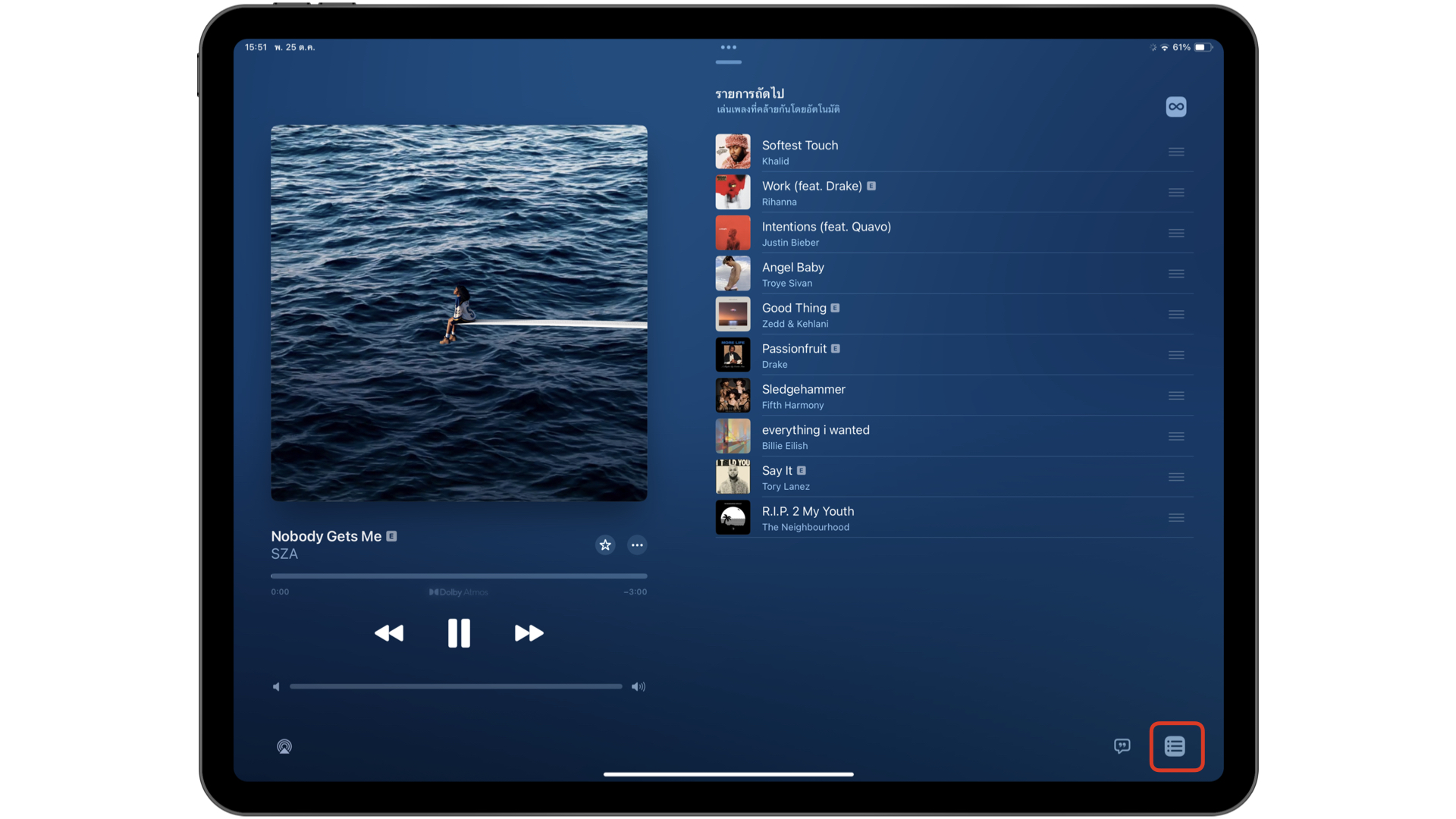Viewport: 1456px width, 819px height.
Task: Open the AirPlay output picker
Action: 284,746
